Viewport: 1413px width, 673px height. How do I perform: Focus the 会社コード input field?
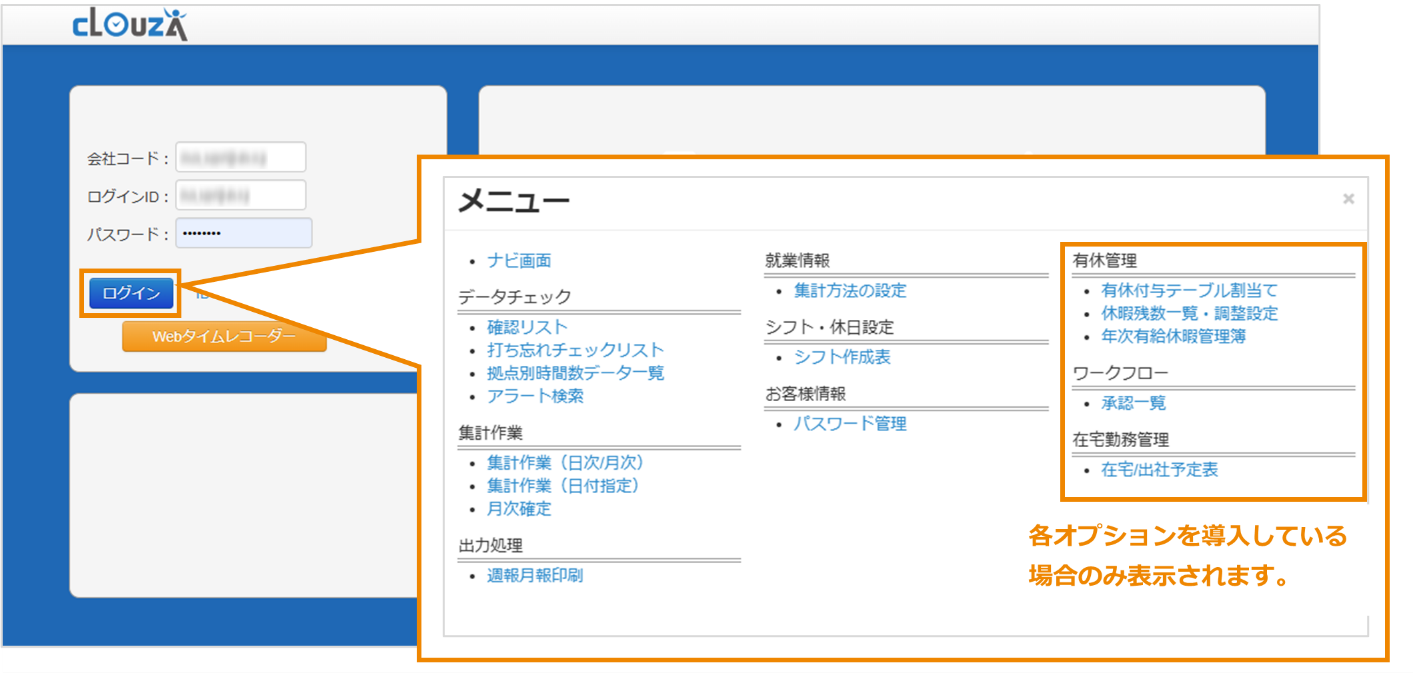tap(241, 158)
